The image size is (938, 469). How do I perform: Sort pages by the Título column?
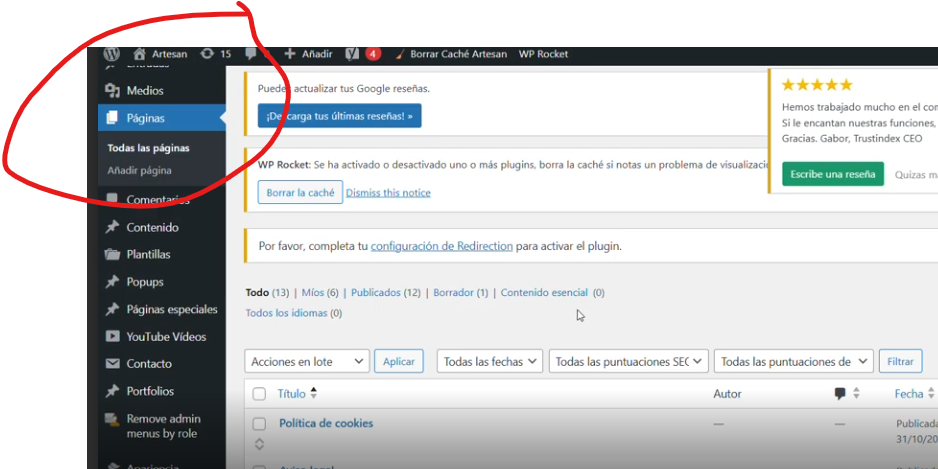coord(293,394)
